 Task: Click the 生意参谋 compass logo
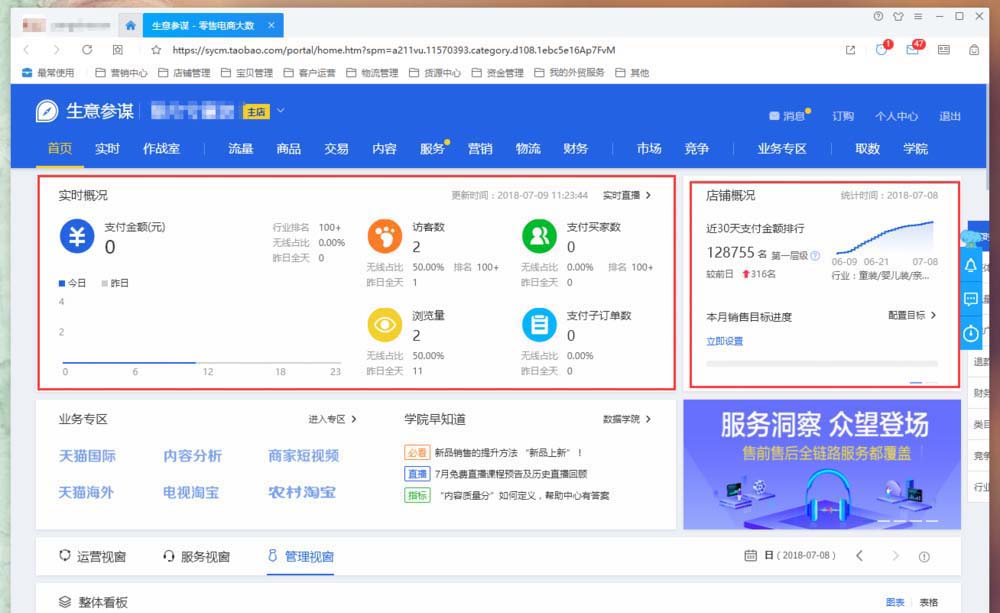pyautogui.click(x=47, y=111)
